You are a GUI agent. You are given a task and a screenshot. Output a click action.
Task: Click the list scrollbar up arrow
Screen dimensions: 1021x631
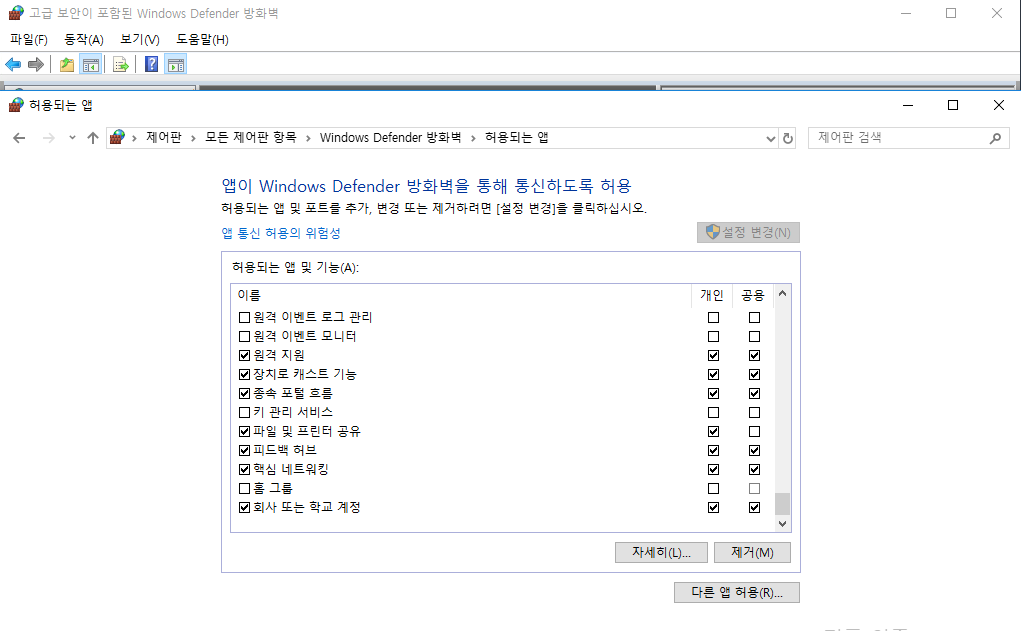783,294
